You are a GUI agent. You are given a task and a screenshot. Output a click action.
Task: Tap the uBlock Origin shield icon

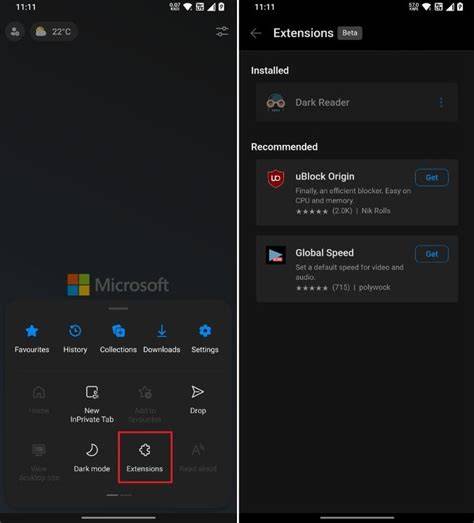[276, 178]
